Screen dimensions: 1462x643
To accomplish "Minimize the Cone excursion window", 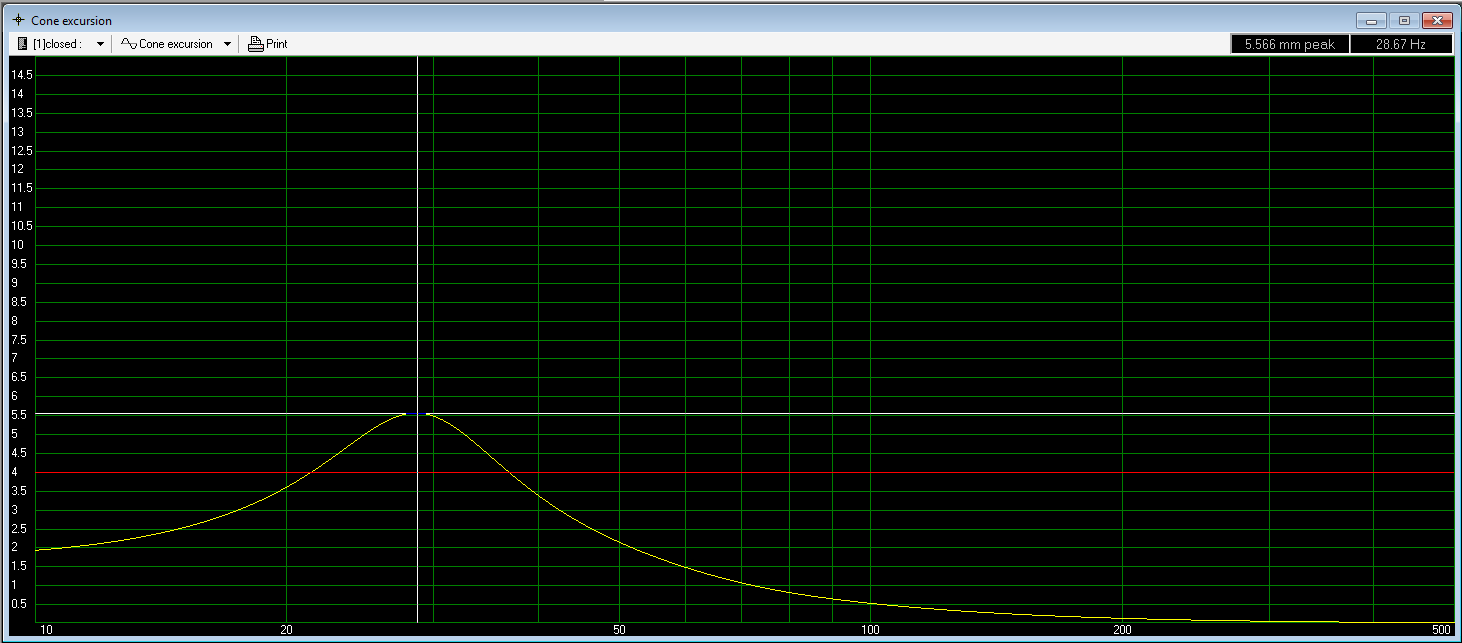I will pyautogui.click(x=1370, y=20).
